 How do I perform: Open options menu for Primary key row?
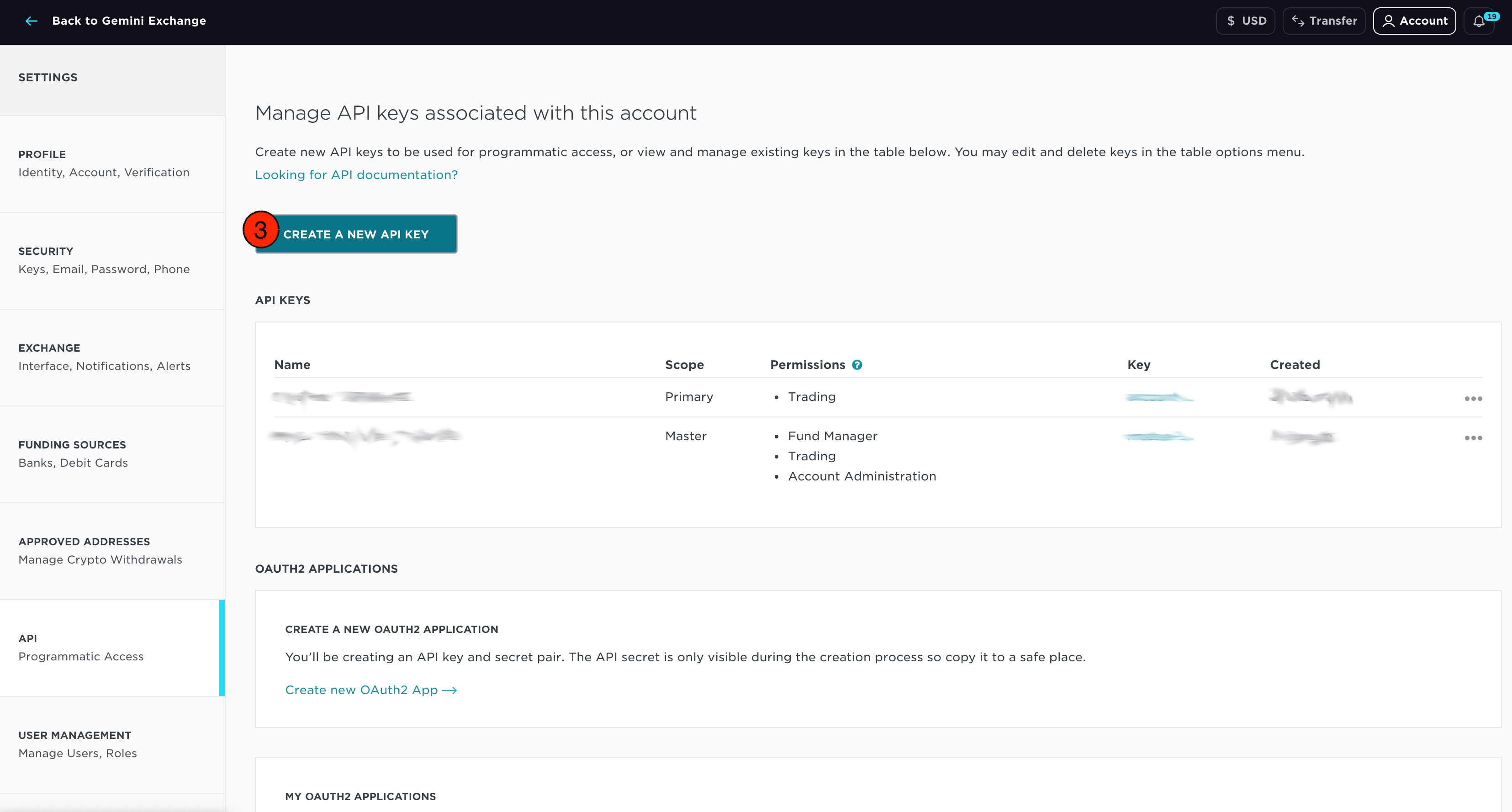1473,398
